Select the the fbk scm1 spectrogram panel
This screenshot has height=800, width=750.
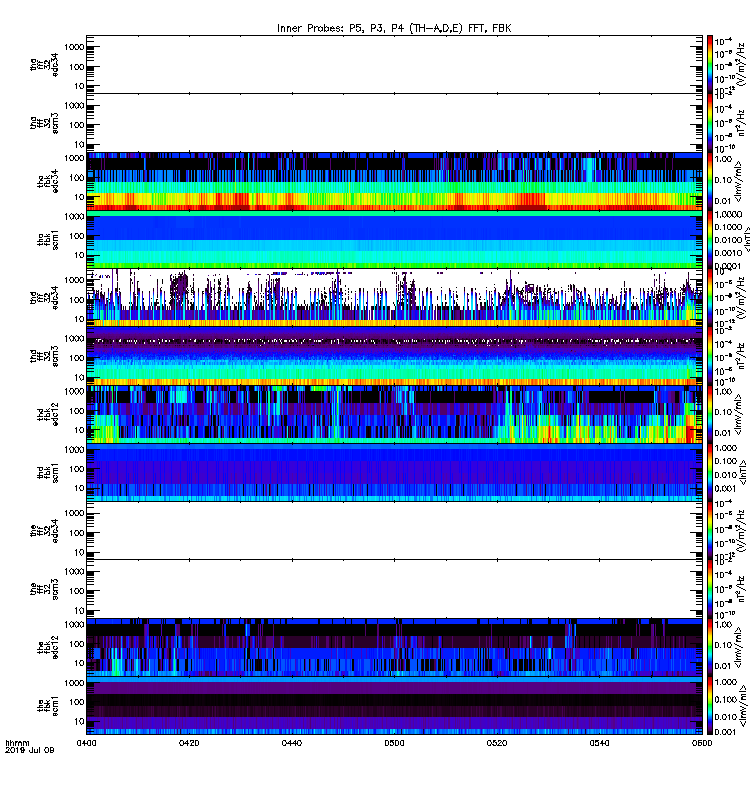[394, 706]
